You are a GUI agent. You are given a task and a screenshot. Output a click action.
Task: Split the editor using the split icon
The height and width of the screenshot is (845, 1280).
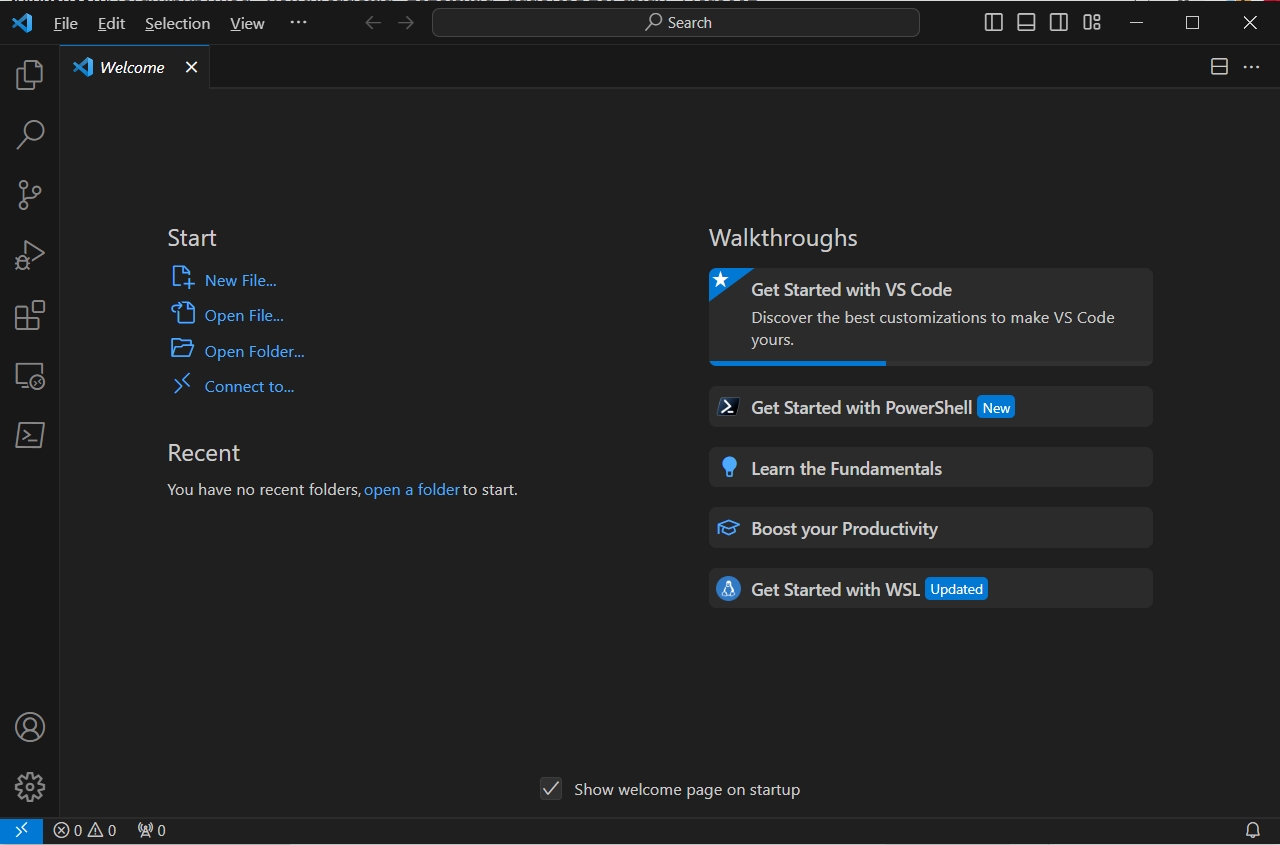point(1219,67)
